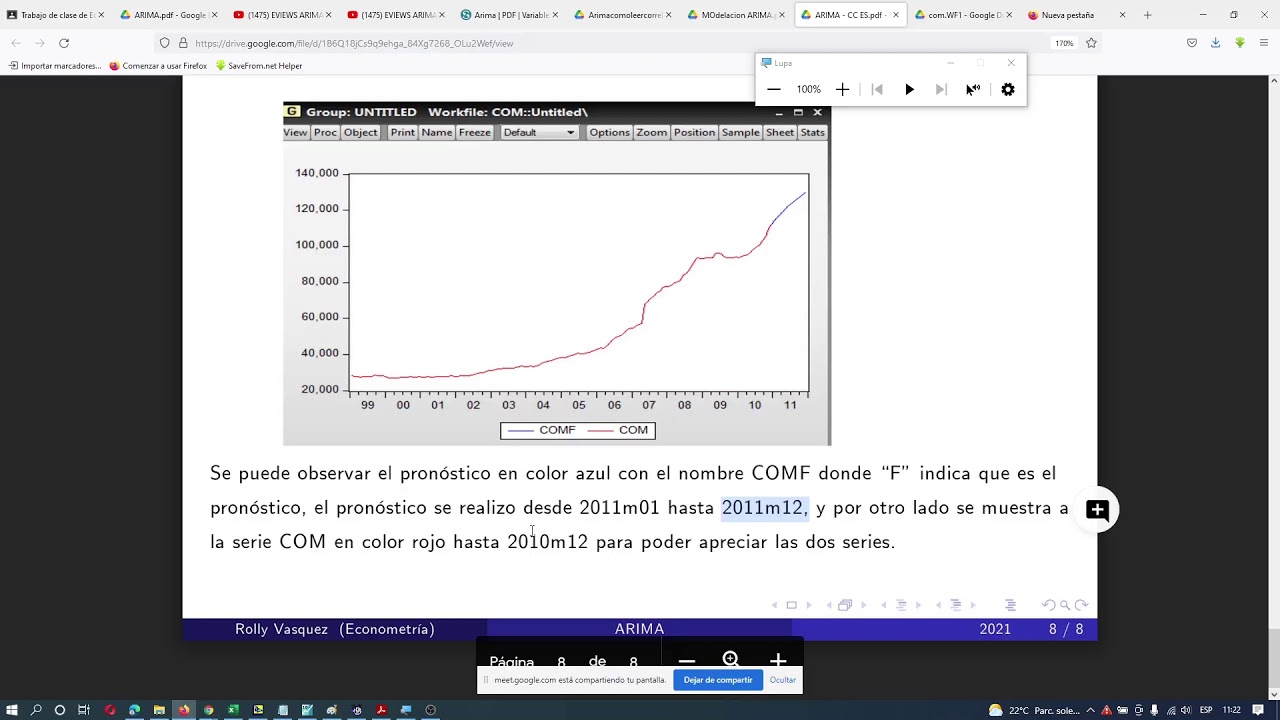Go to Lupa previous sentence button

click(x=877, y=90)
